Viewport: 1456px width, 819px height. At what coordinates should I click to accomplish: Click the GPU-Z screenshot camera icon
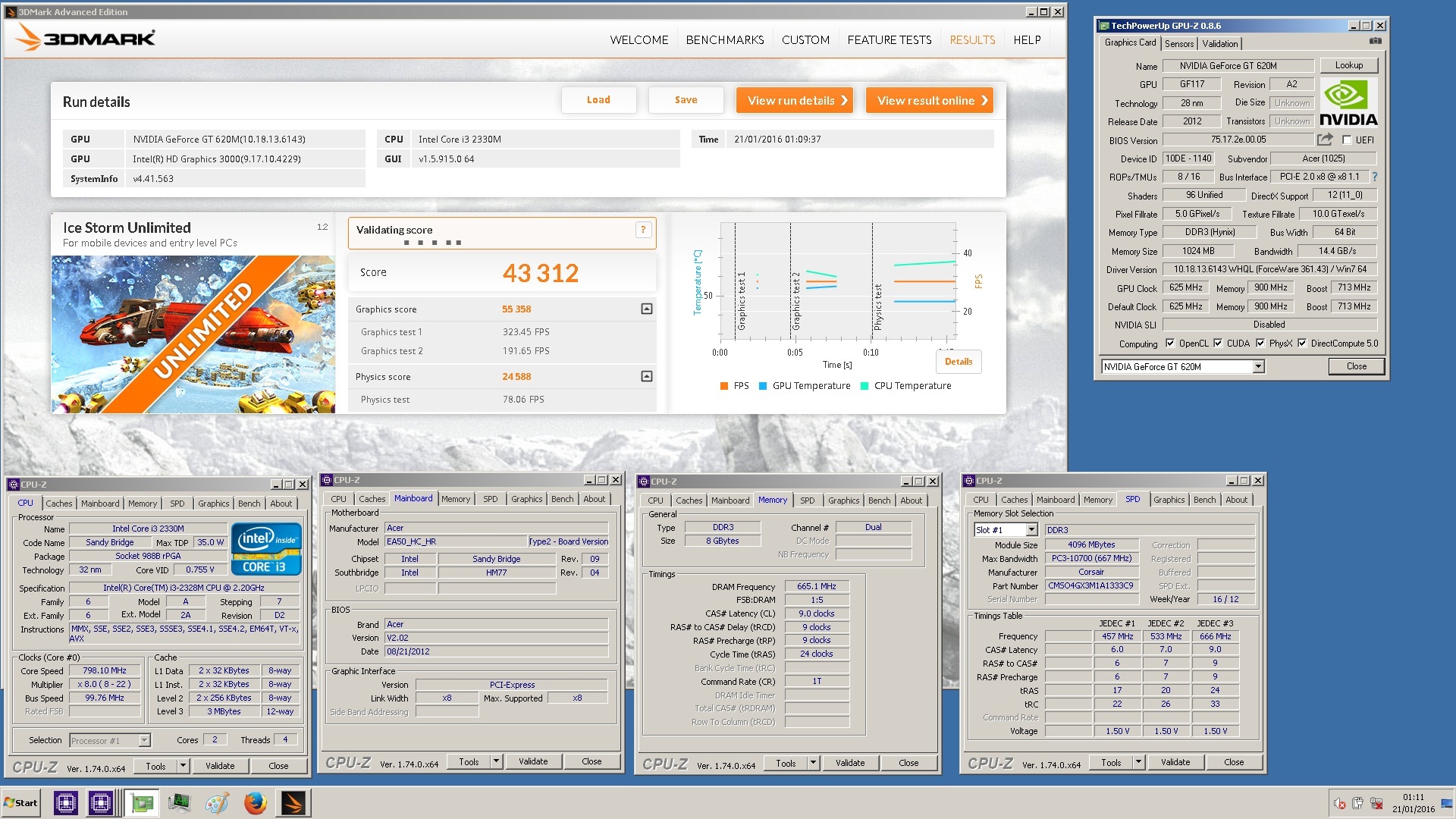point(1376,42)
